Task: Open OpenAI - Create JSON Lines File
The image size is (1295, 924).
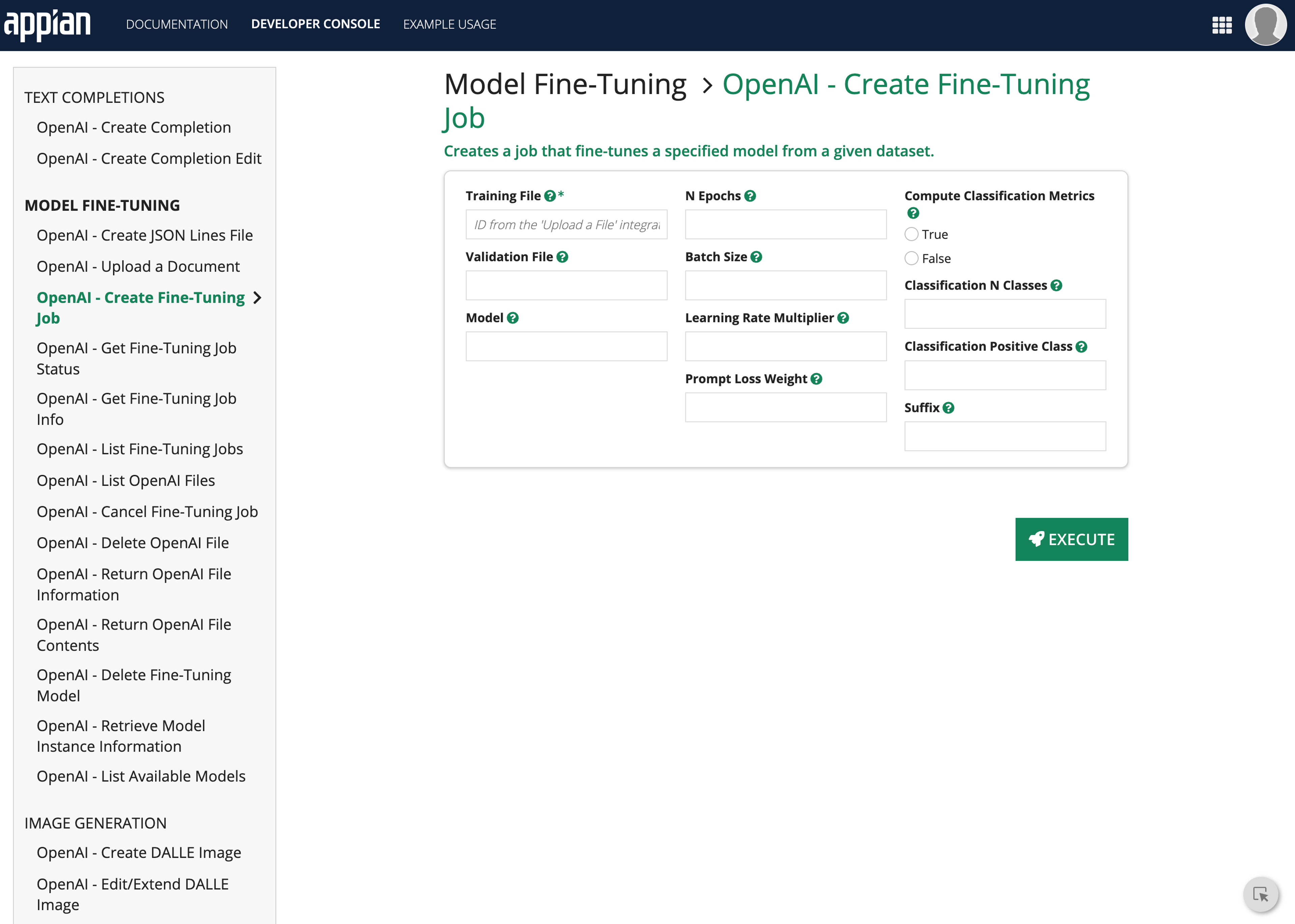Action: pos(145,235)
